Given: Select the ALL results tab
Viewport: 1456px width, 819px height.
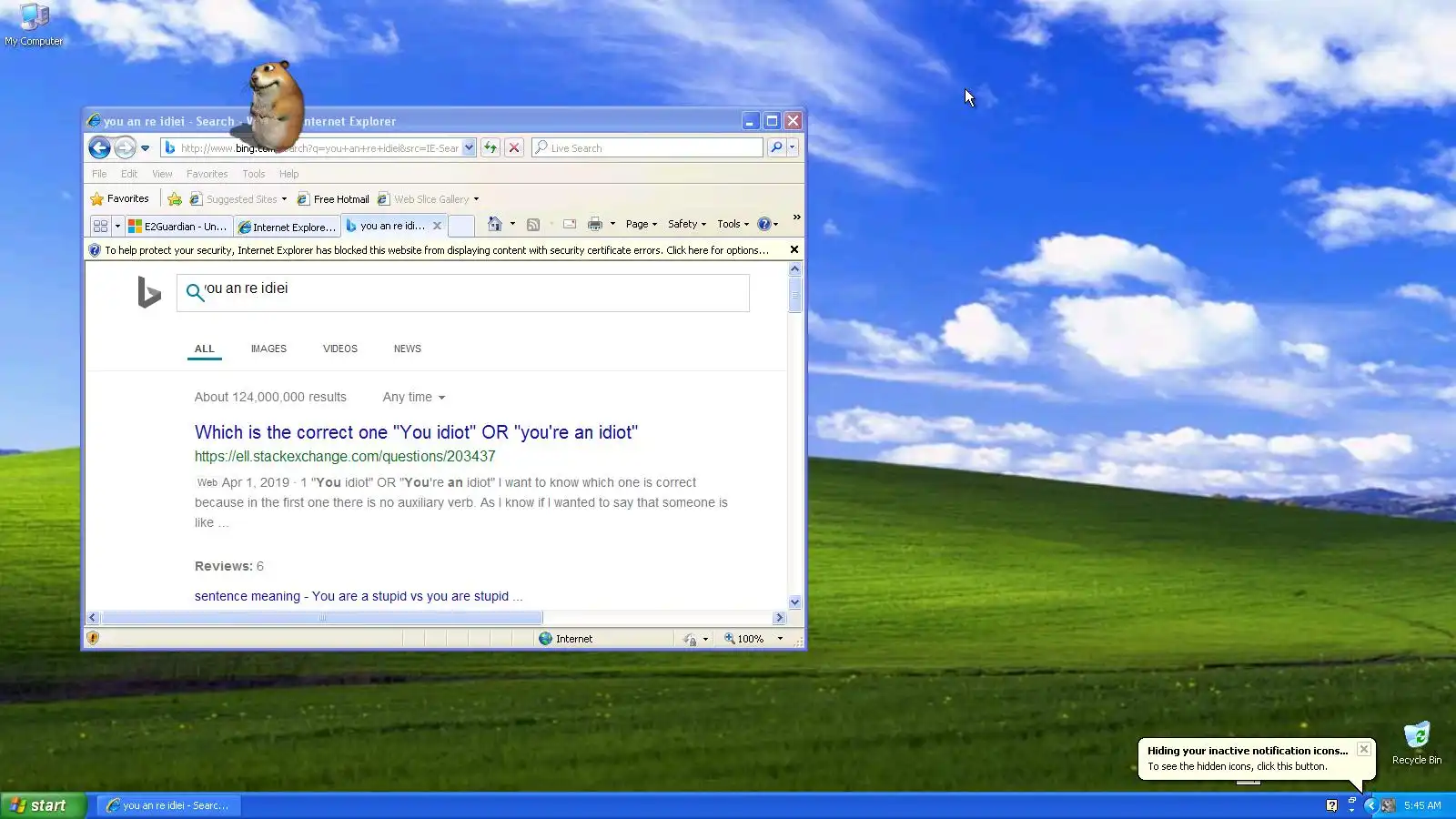Looking at the screenshot, I should 205,349.
